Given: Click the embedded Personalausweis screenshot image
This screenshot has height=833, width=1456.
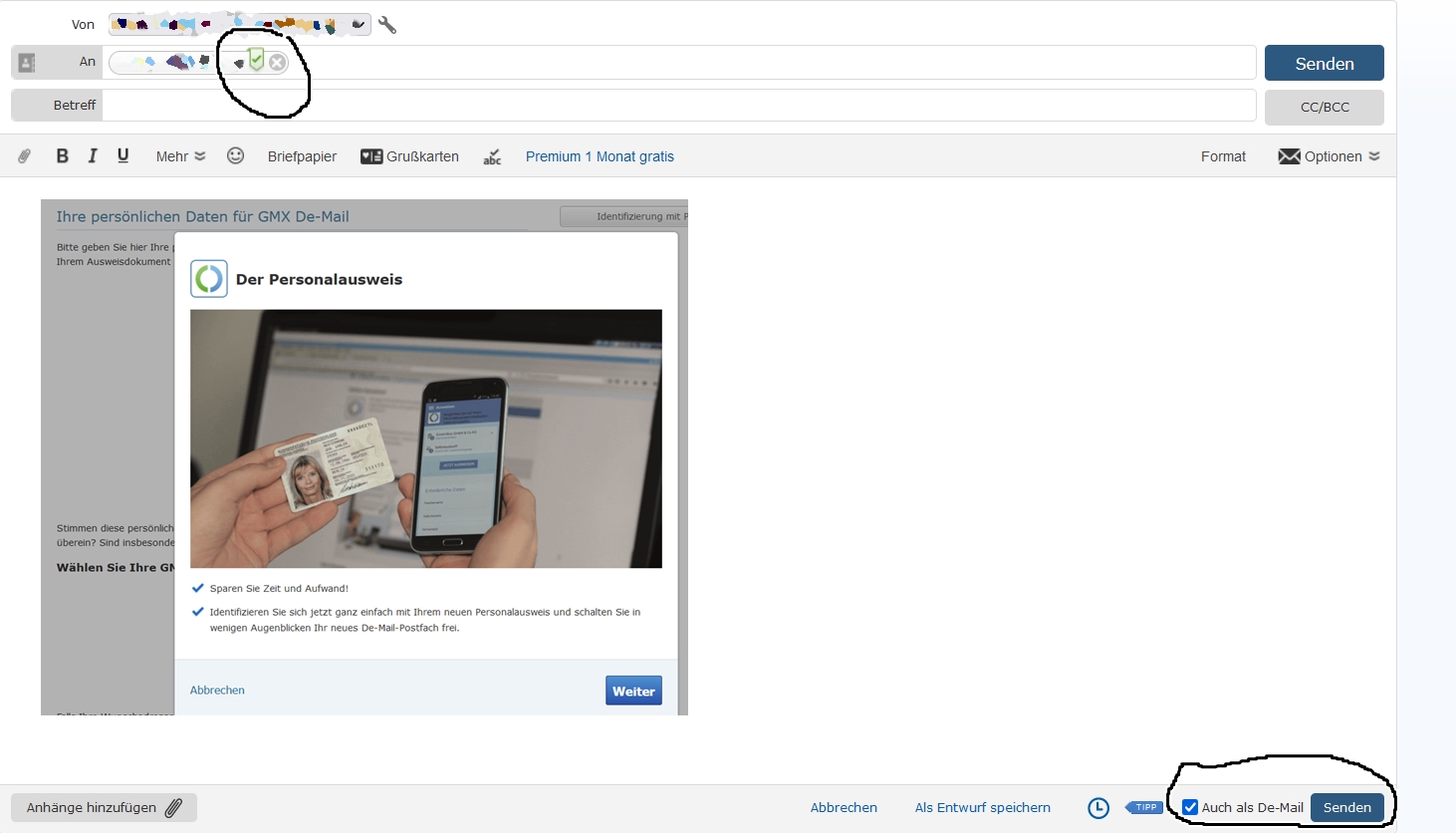Looking at the screenshot, I should pyautogui.click(x=364, y=457).
